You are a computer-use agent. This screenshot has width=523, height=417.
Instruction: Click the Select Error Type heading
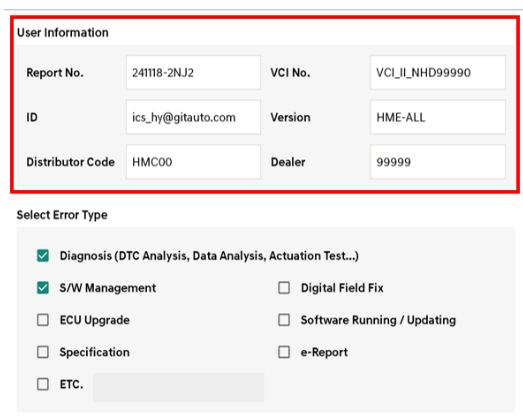tap(62, 215)
